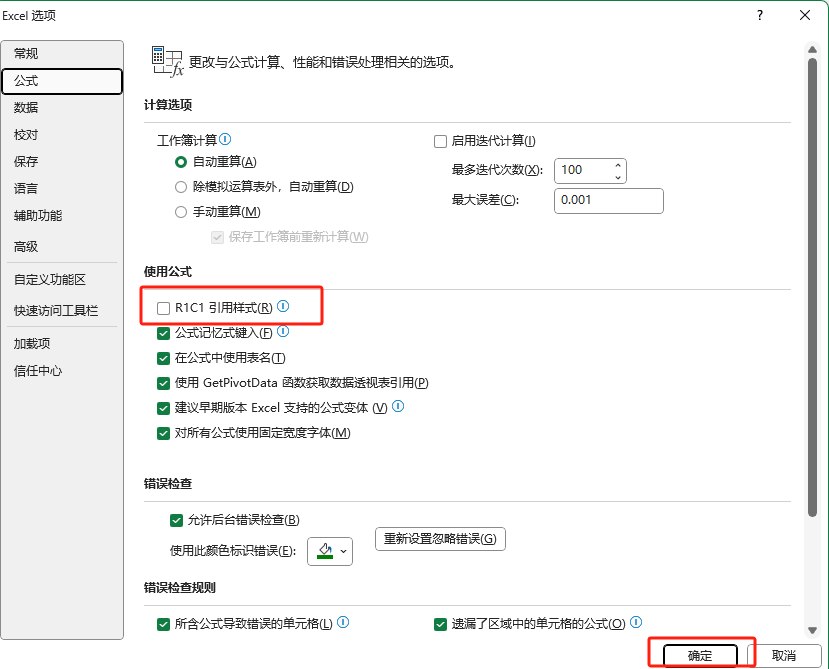This screenshot has height=669, width=829.
Task: Toggle 建议早期版本 Excel 支持的公式变体 checkbox
Action: pyautogui.click(x=163, y=408)
